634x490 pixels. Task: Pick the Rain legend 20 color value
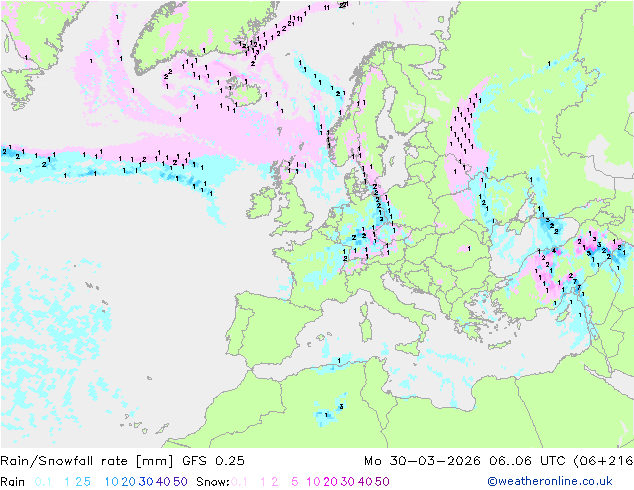[x=129, y=482]
